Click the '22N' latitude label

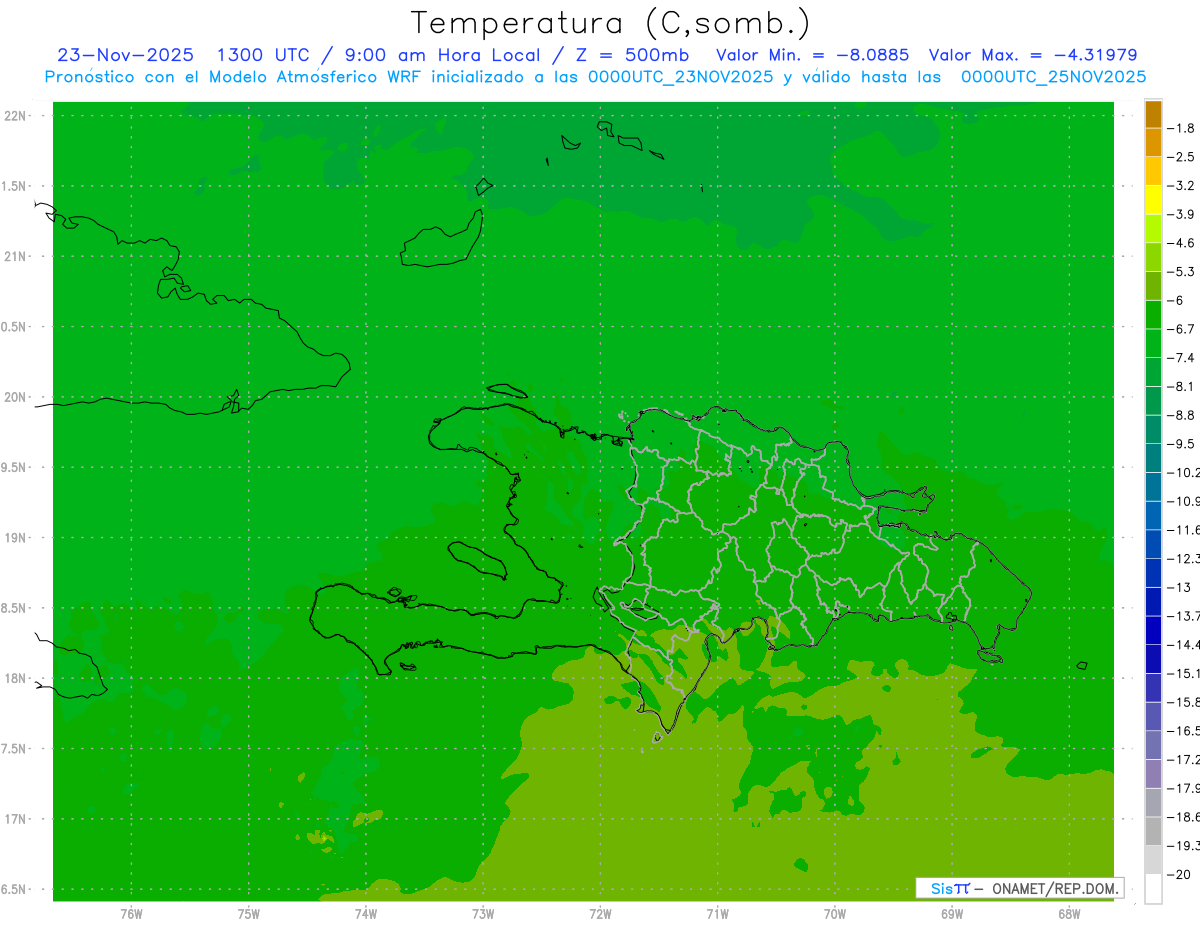click(16, 116)
